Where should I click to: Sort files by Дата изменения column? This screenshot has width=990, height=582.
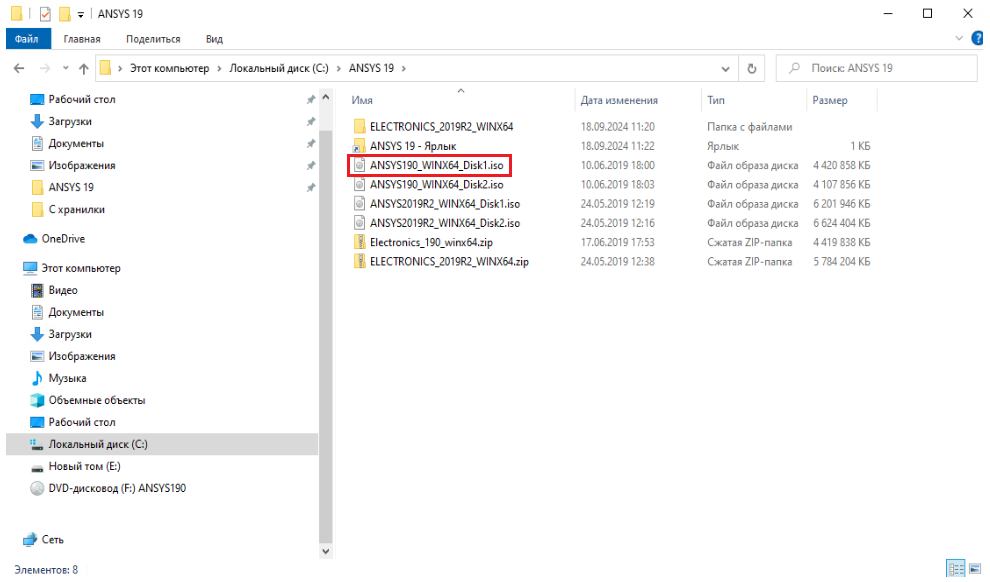pyautogui.click(x=619, y=100)
